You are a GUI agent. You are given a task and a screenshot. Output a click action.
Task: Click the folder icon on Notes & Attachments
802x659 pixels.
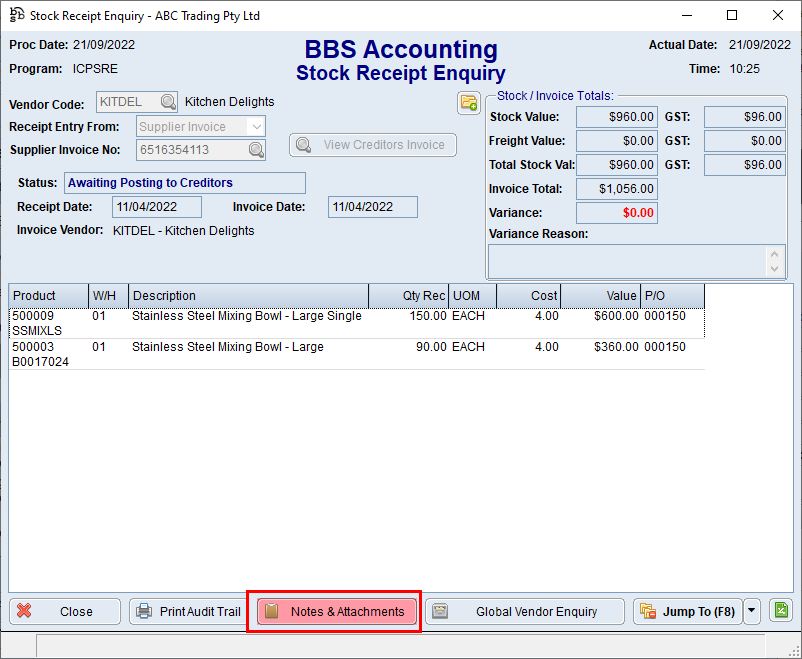coord(270,610)
